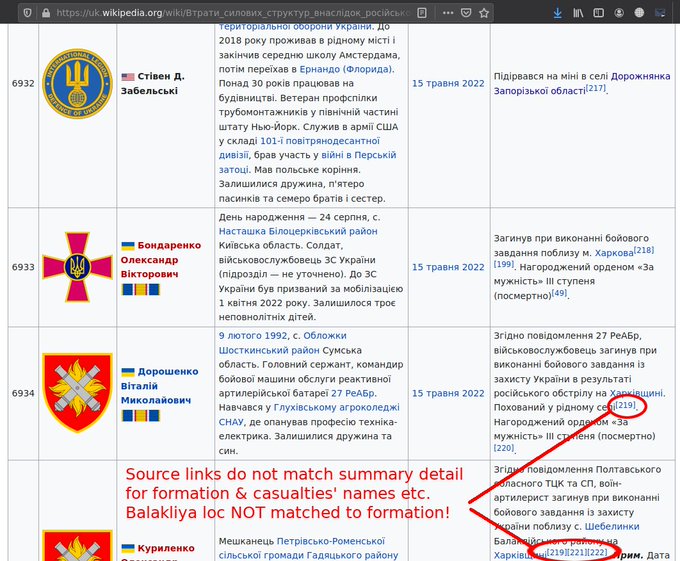The height and width of the screenshot is (561, 680).
Task: Open name link Бондаренко Олександр Вікторович
Action: point(161,260)
